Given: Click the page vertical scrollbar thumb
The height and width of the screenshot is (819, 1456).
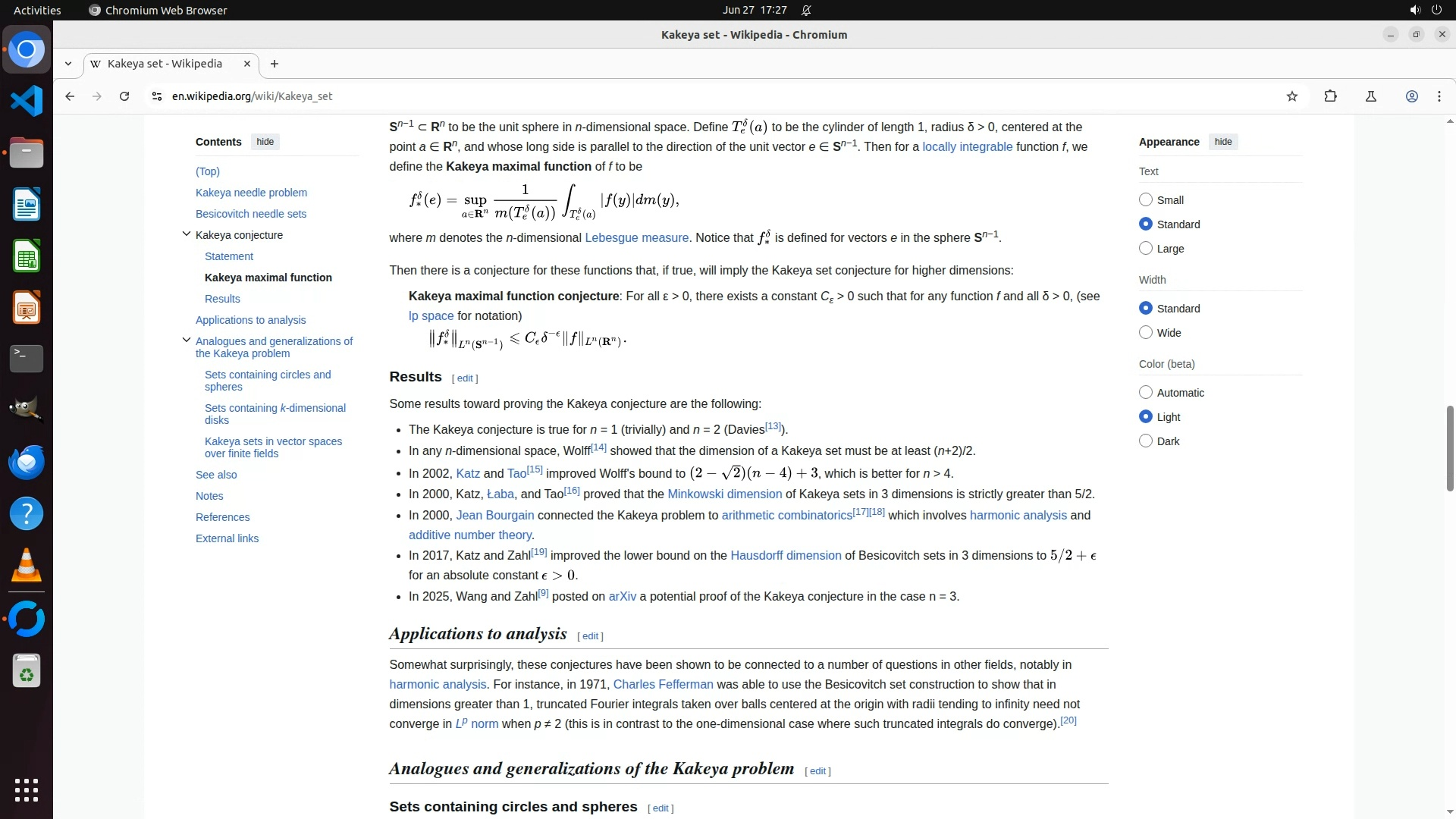Looking at the screenshot, I should [x=1450, y=447].
